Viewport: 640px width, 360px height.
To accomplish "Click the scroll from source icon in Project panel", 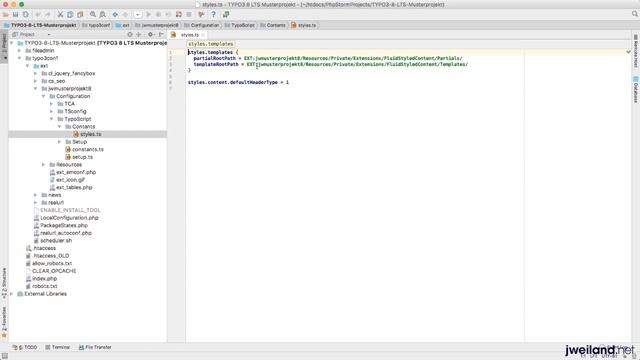I will point(130,35).
